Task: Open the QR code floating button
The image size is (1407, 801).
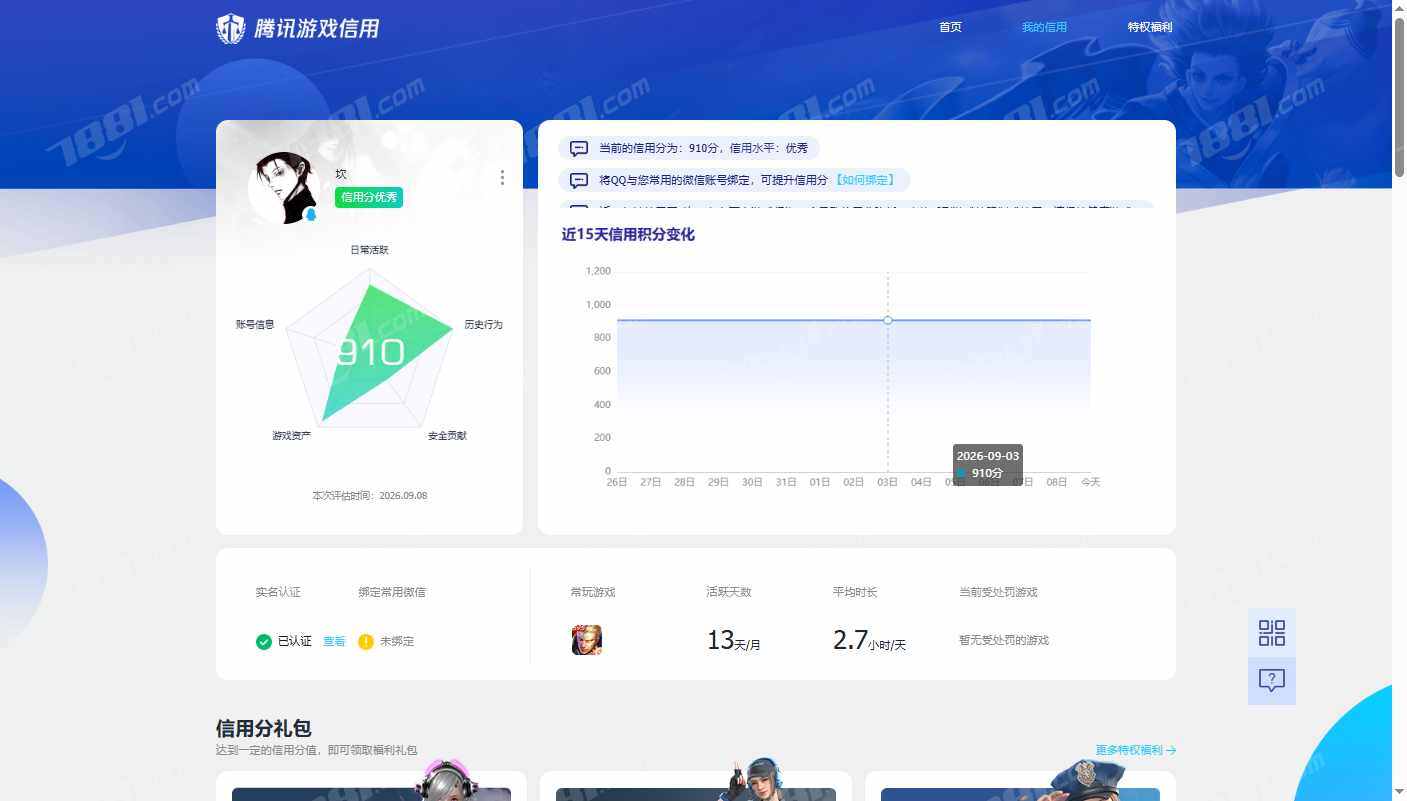Action: 1272,633
